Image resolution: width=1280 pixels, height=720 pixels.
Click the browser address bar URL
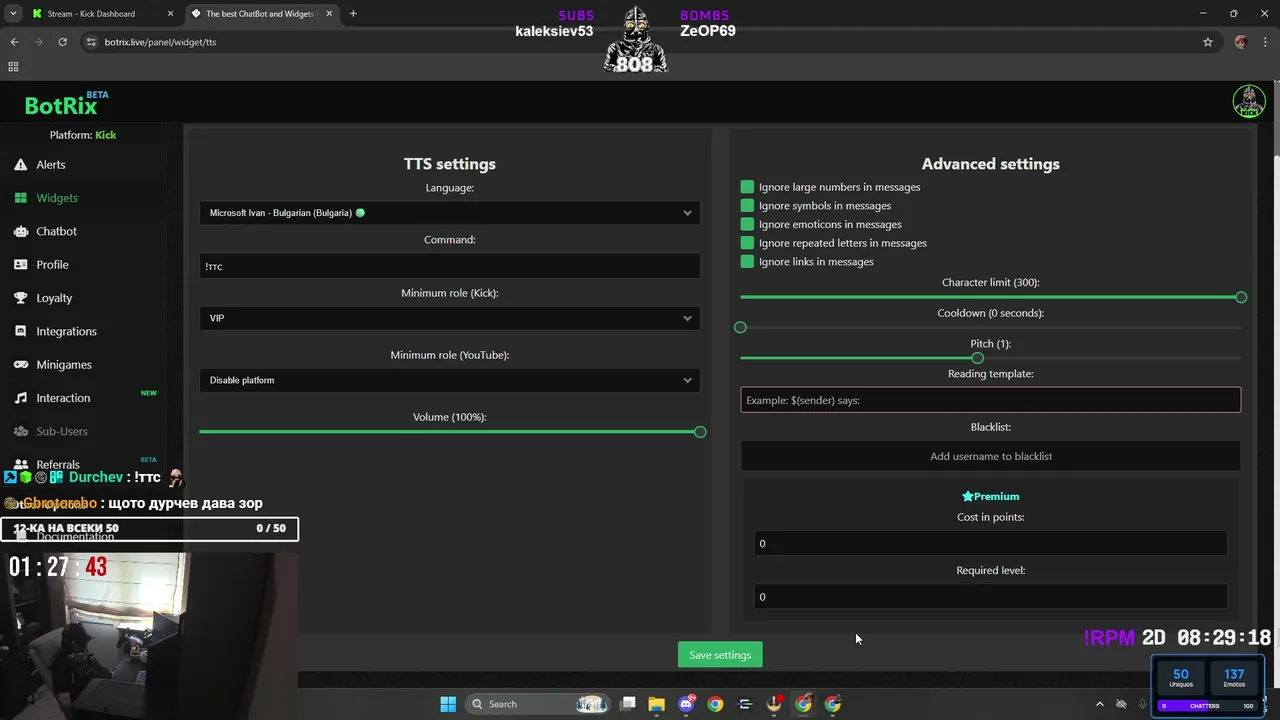point(160,42)
